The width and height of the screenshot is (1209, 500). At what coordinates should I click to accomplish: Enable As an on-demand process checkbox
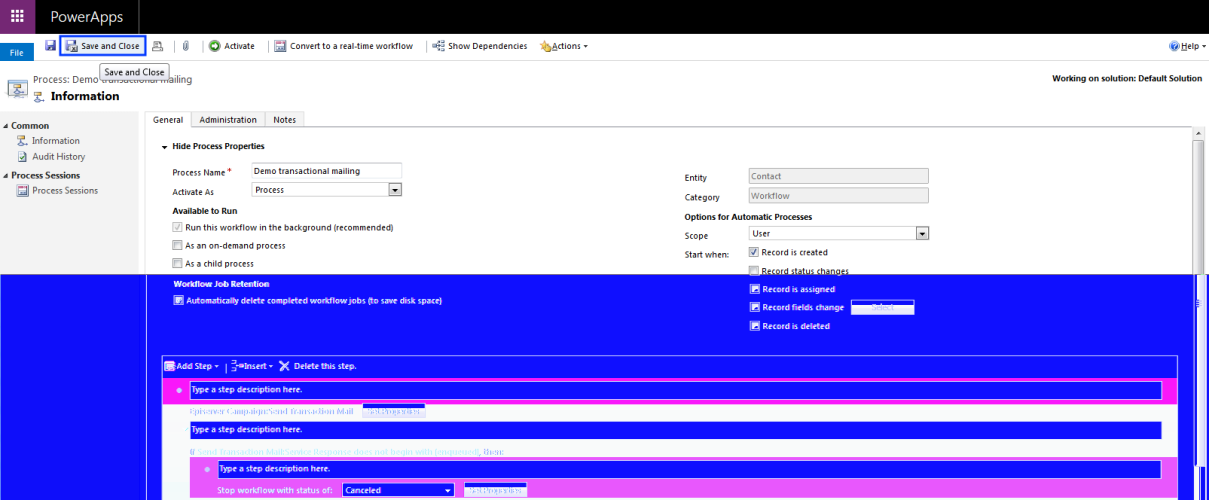[x=178, y=246]
